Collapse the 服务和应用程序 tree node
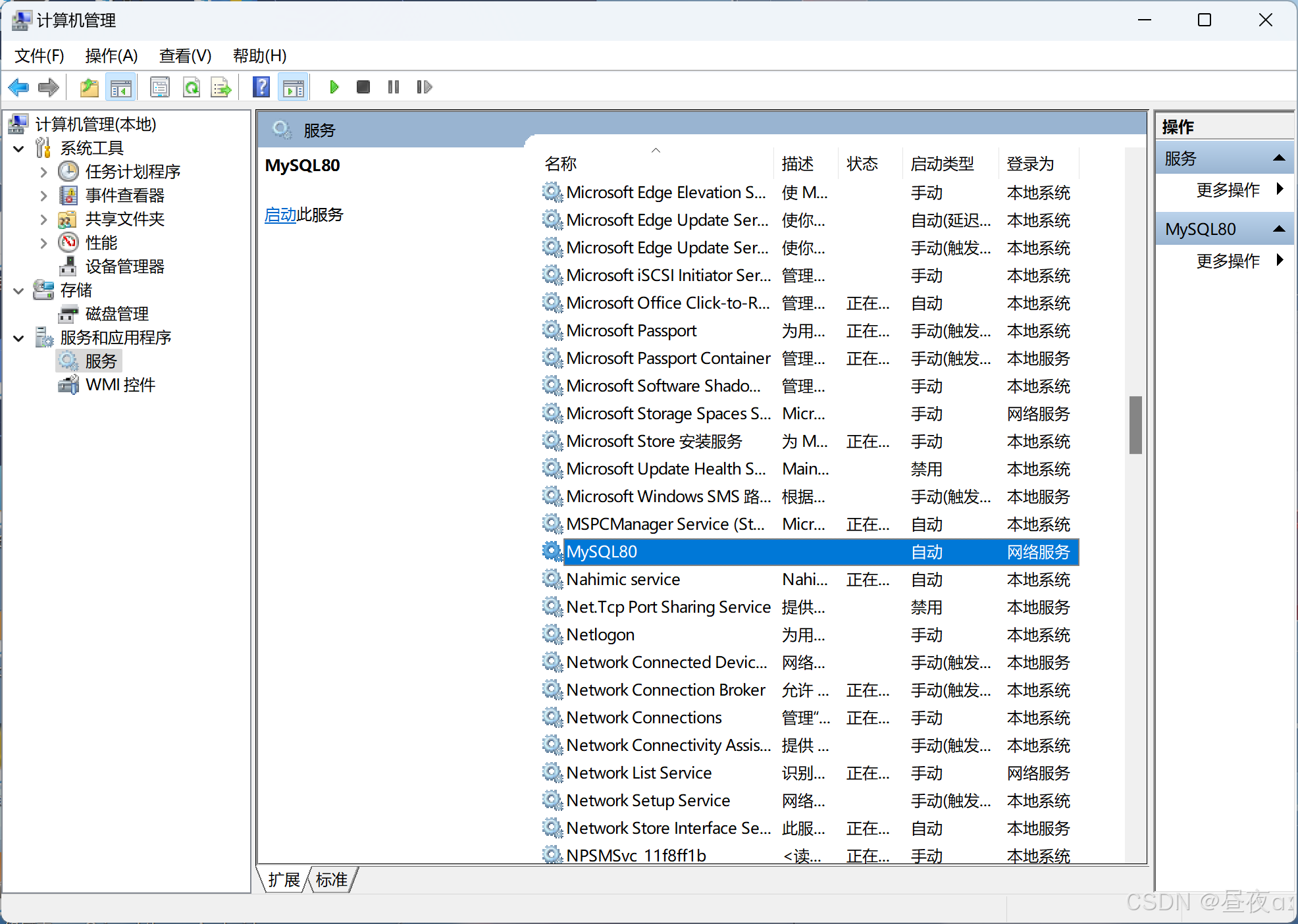Image resolution: width=1298 pixels, height=924 pixels. [19, 338]
